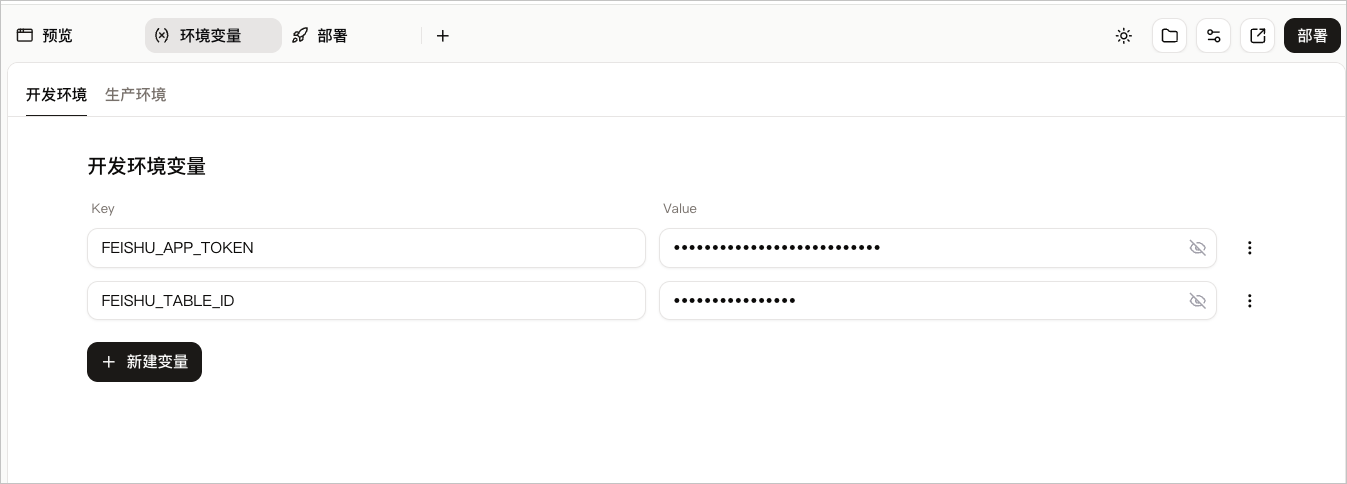Click the masked value field for FEISHU_APP_TOKEN

click(x=938, y=248)
